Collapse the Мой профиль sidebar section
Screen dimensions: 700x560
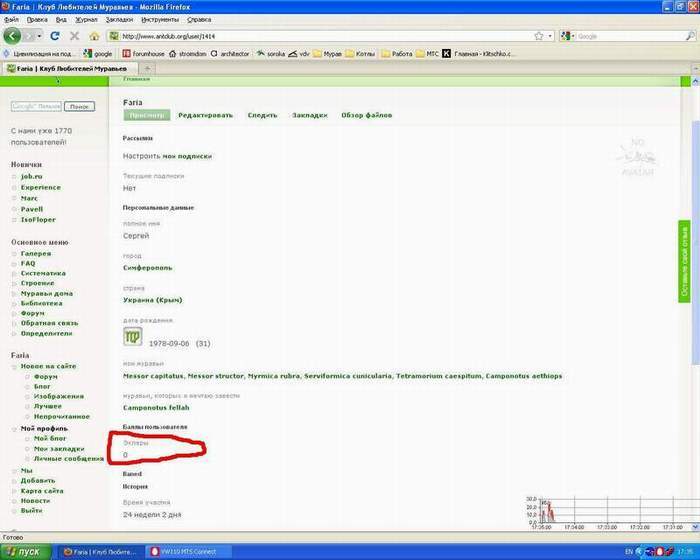(42, 428)
